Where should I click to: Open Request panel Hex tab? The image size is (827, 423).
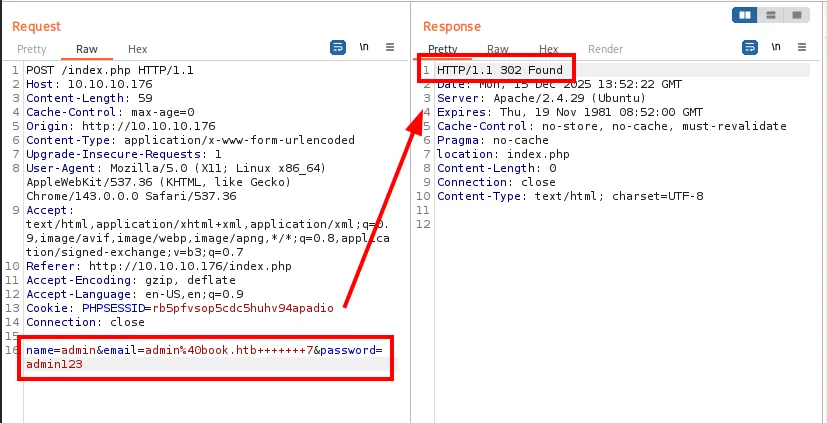click(138, 49)
